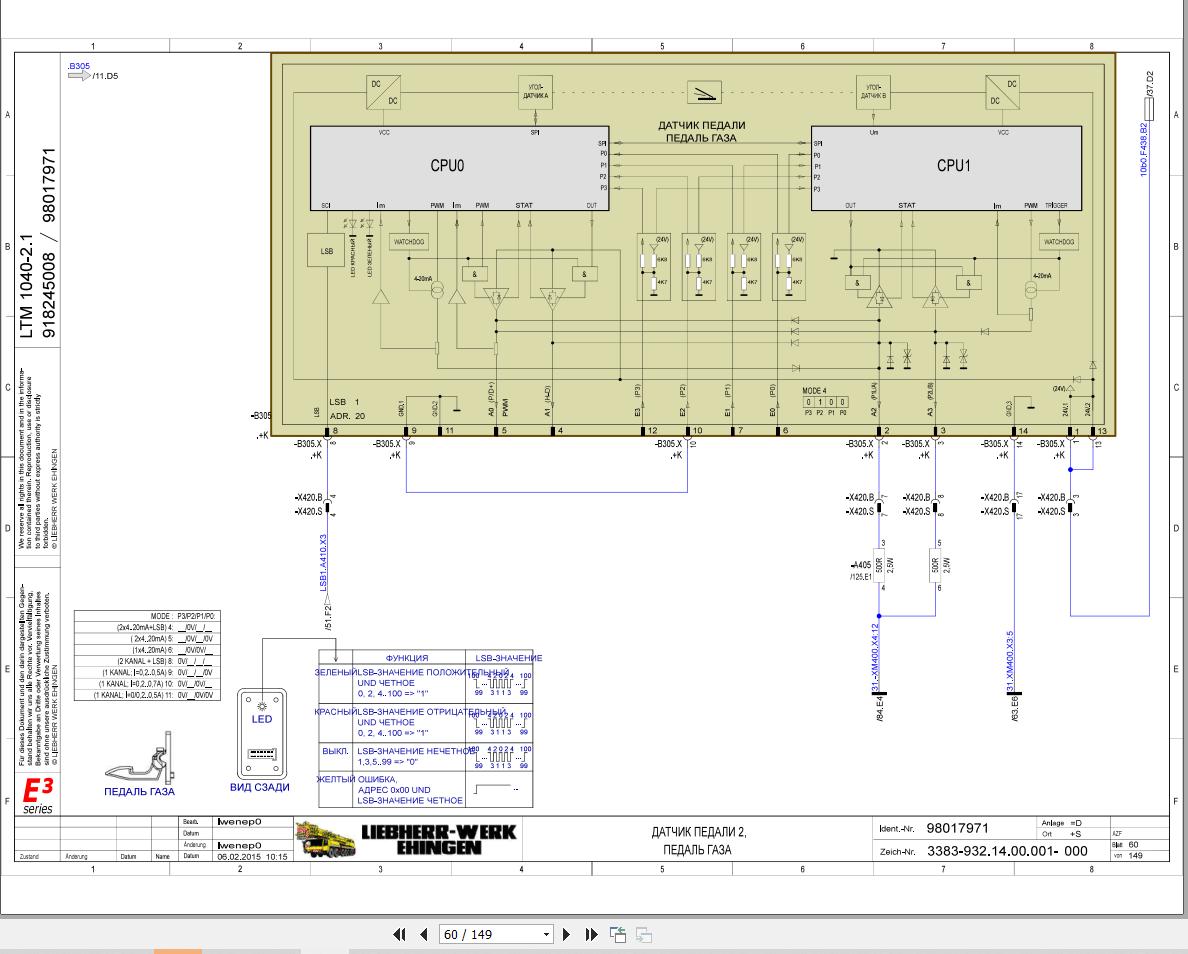Click the CPU1 block
The width and height of the screenshot is (1188, 954).
click(x=946, y=168)
